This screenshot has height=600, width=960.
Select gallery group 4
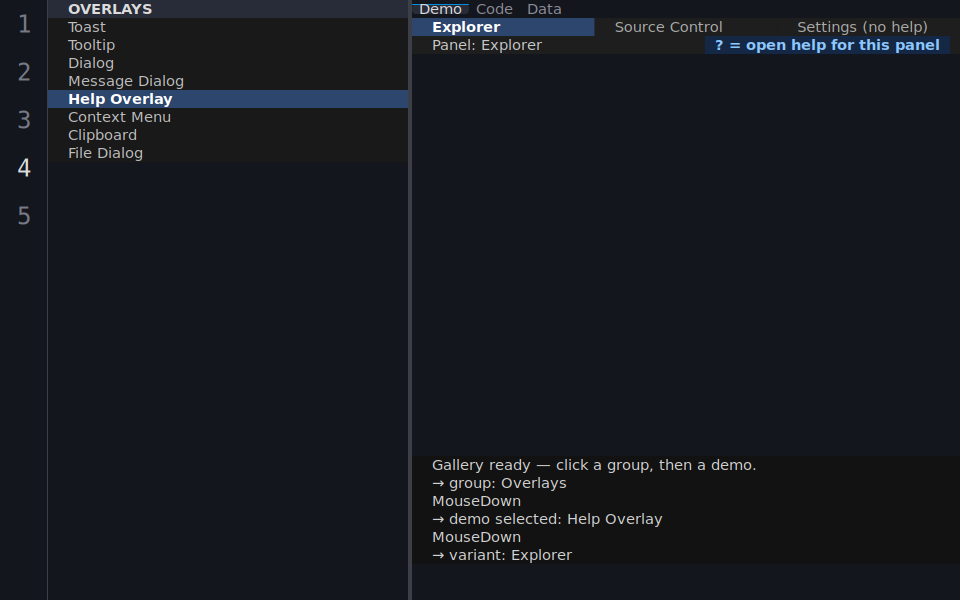[24, 168]
